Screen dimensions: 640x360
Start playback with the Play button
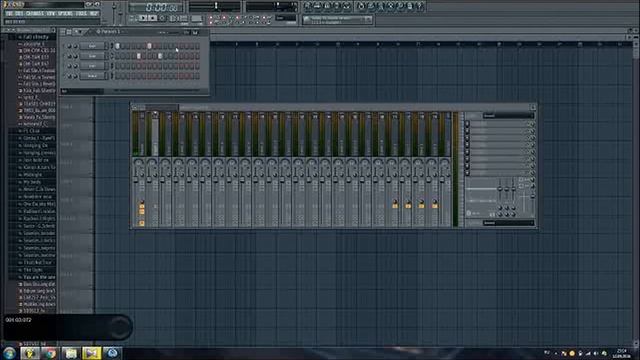(x=143, y=18)
